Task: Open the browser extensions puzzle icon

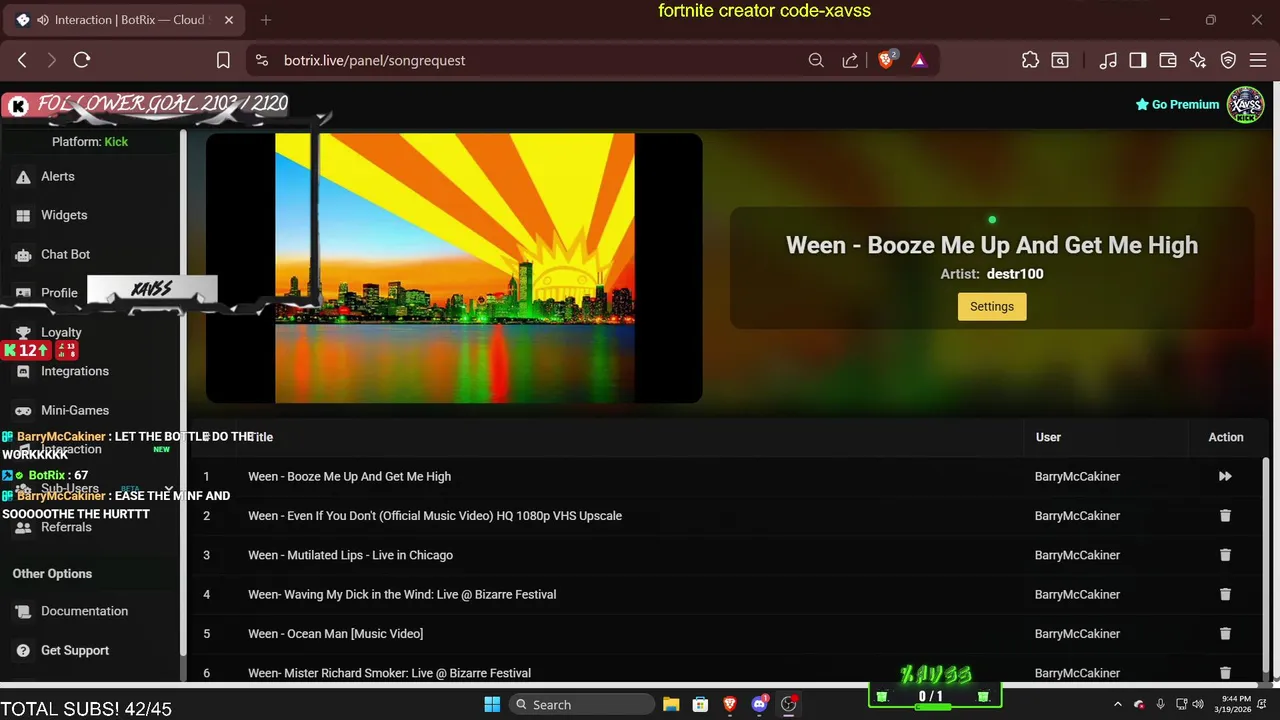Action: point(1030,60)
